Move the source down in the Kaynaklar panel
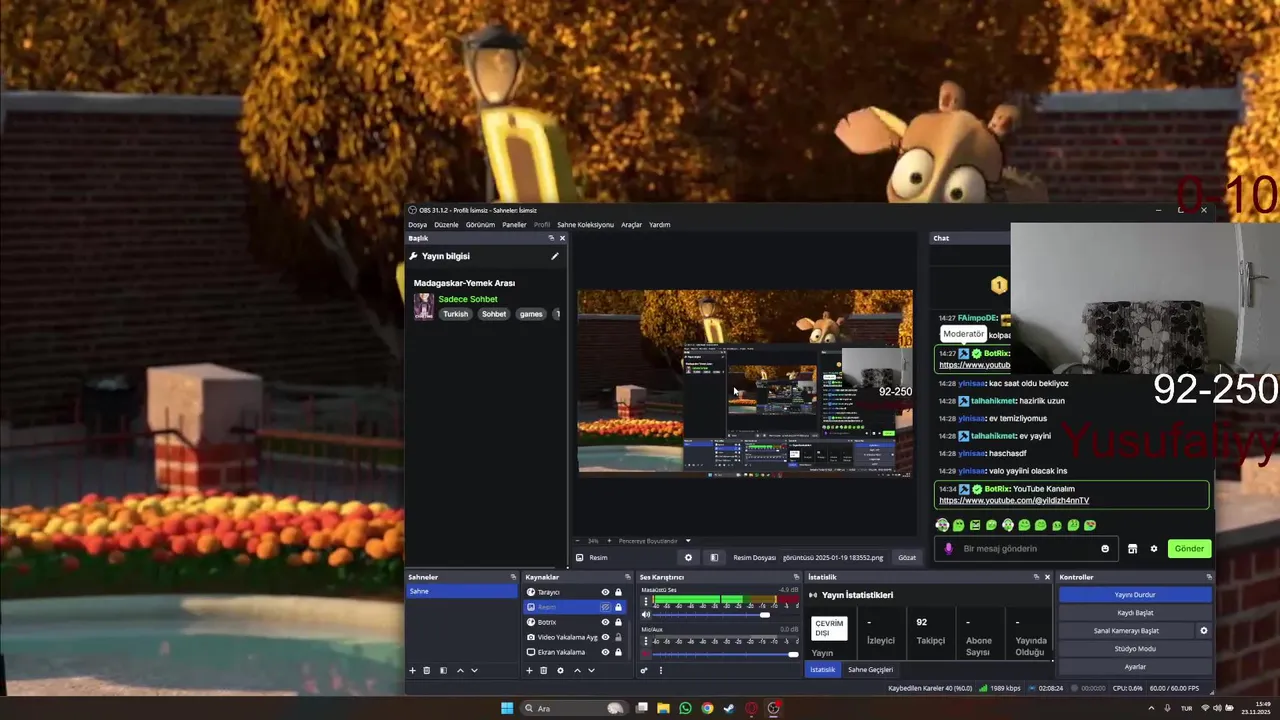Image resolution: width=1280 pixels, height=720 pixels. point(591,670)
